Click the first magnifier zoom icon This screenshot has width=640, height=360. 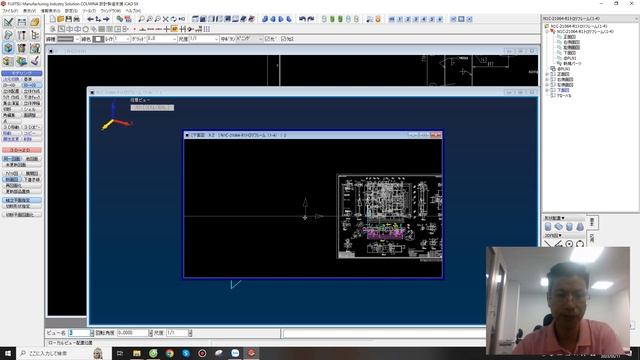[x=142, y=19]
